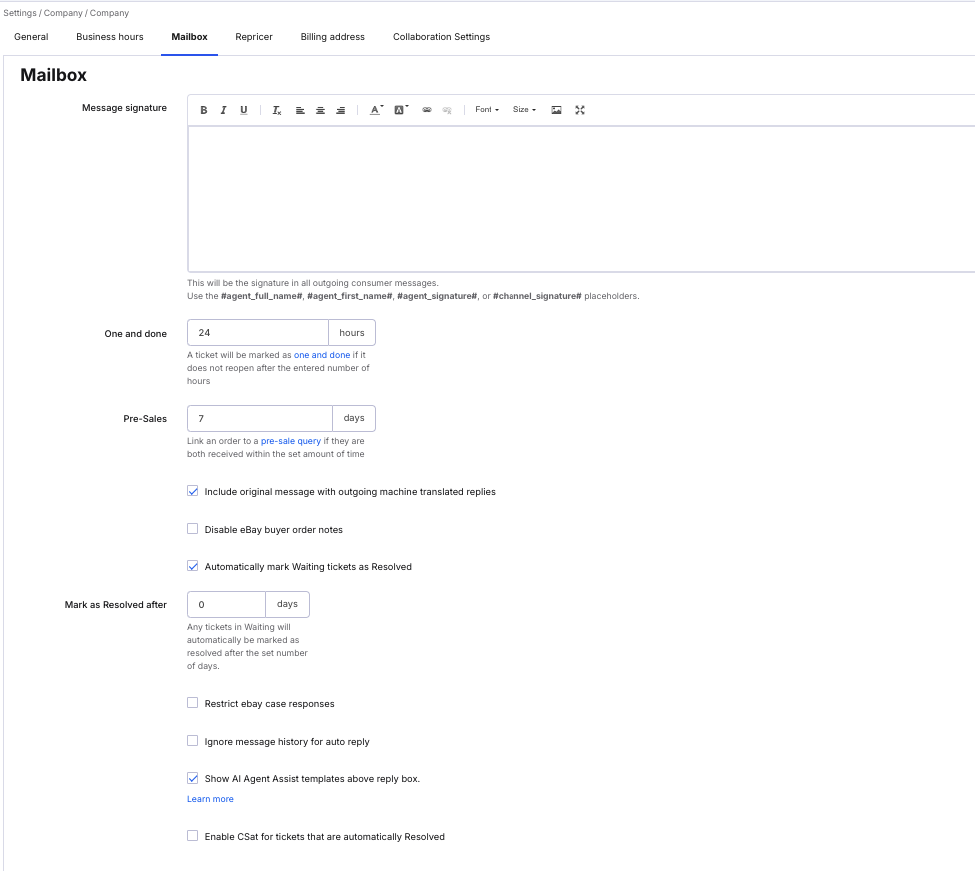The image size is (975, 871).
Task: Click the insert image icon
Action: [x=557, y=110]
